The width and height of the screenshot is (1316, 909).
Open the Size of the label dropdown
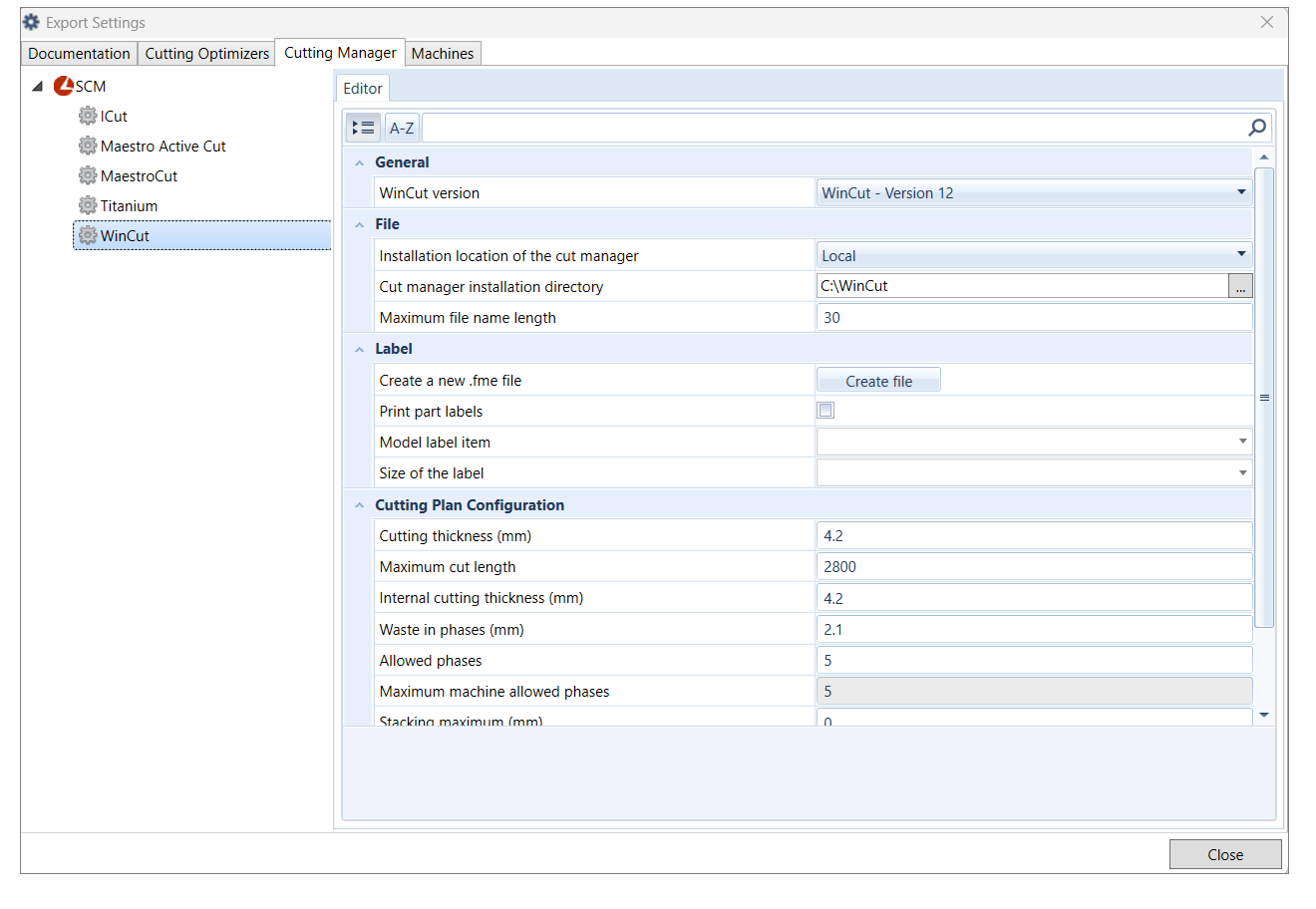[1242, 472]
